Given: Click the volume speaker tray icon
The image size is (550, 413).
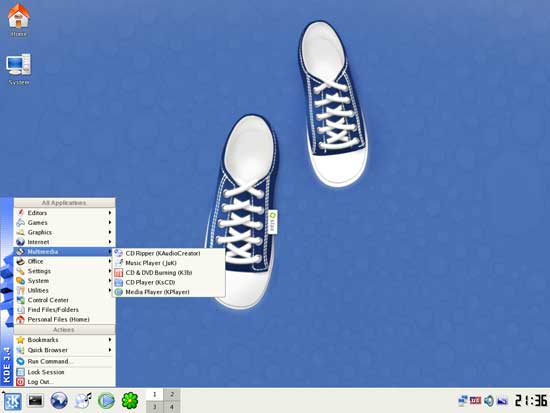Looking at the screenshot, I should pyautogui.click(x=489, y=400).
